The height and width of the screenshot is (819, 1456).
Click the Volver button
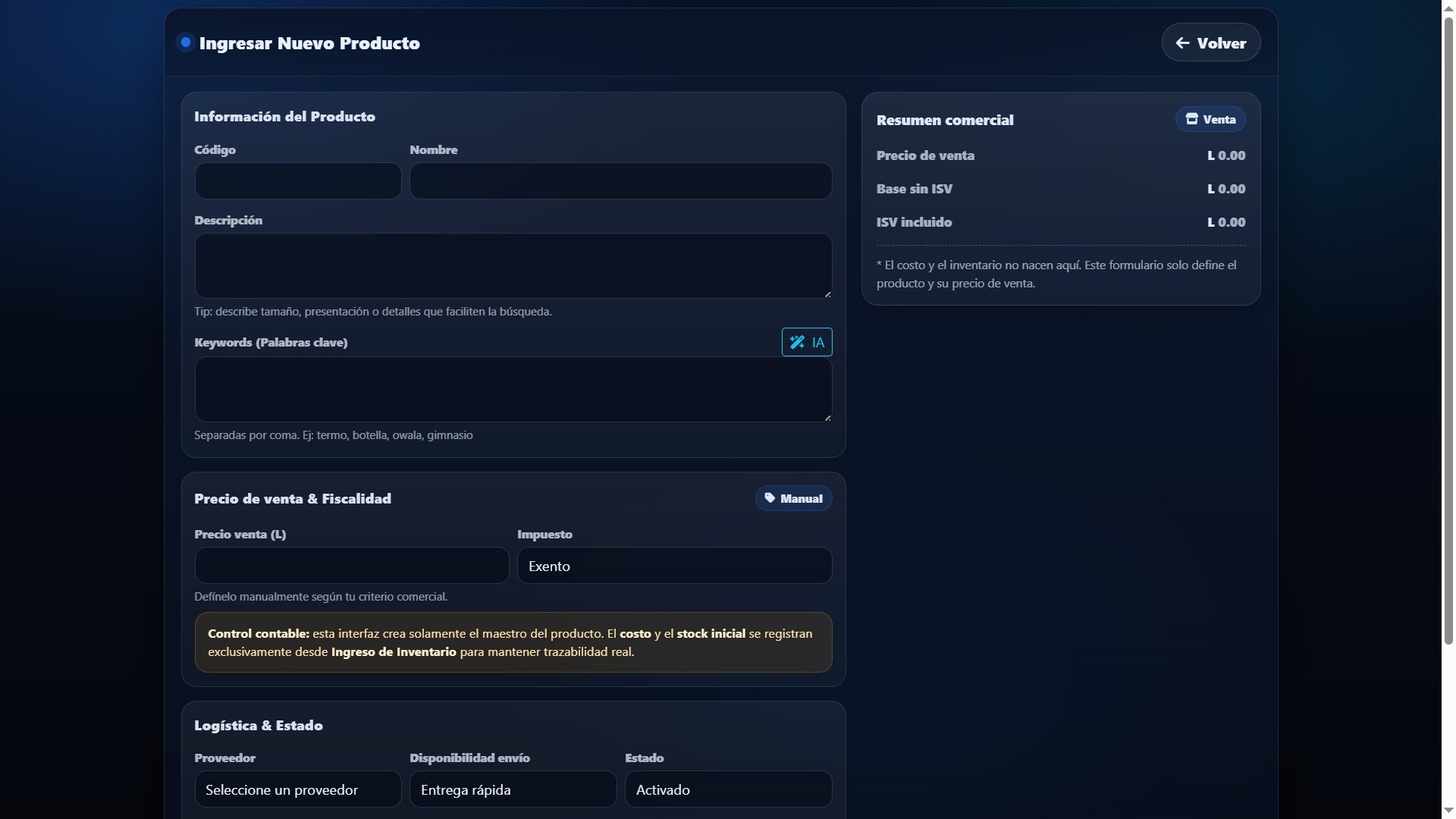(x=1211, y=42)
